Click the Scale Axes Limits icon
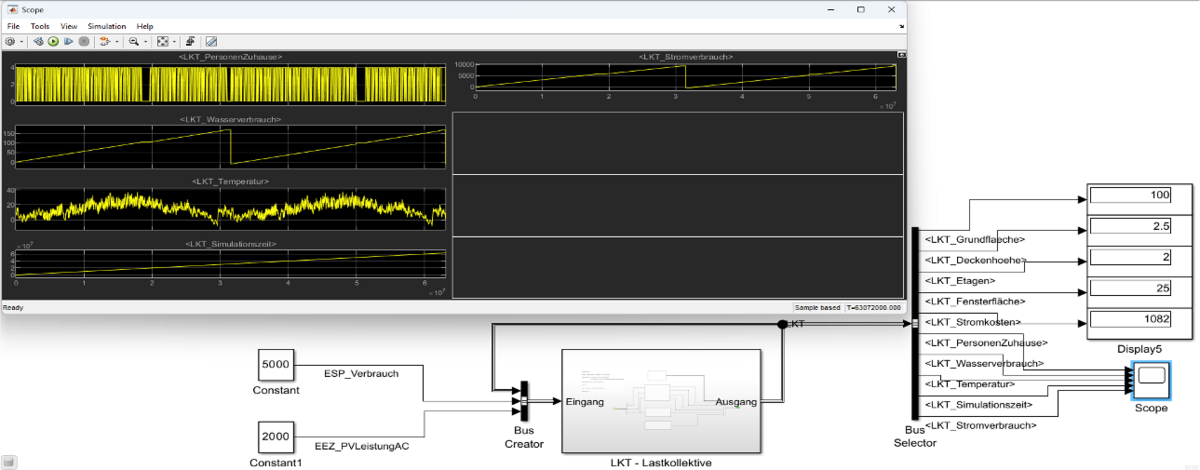 [162, 42]
